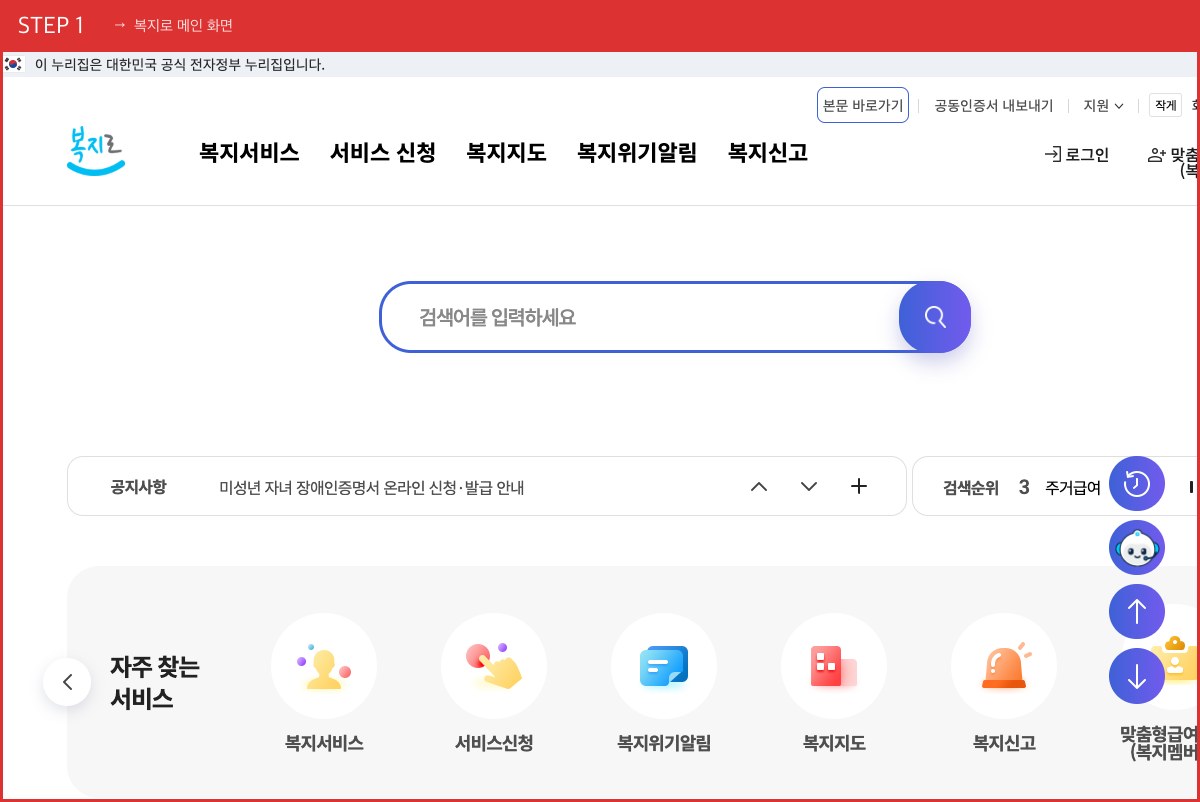Click 공동인증서 내보내기 link
Image resolution: width=1200 pixels, height=802 pixels.
pyautogui.click(x=994, y=105)
